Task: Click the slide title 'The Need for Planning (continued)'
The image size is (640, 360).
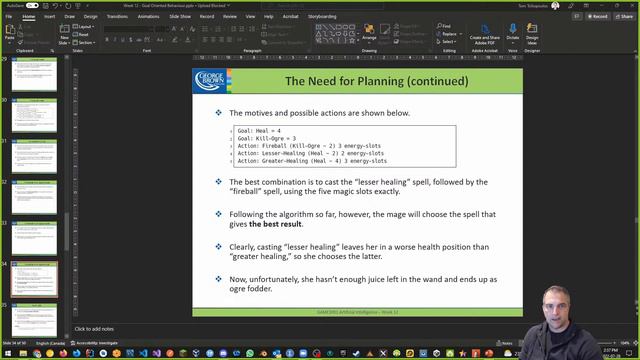Action: [377, 81]
